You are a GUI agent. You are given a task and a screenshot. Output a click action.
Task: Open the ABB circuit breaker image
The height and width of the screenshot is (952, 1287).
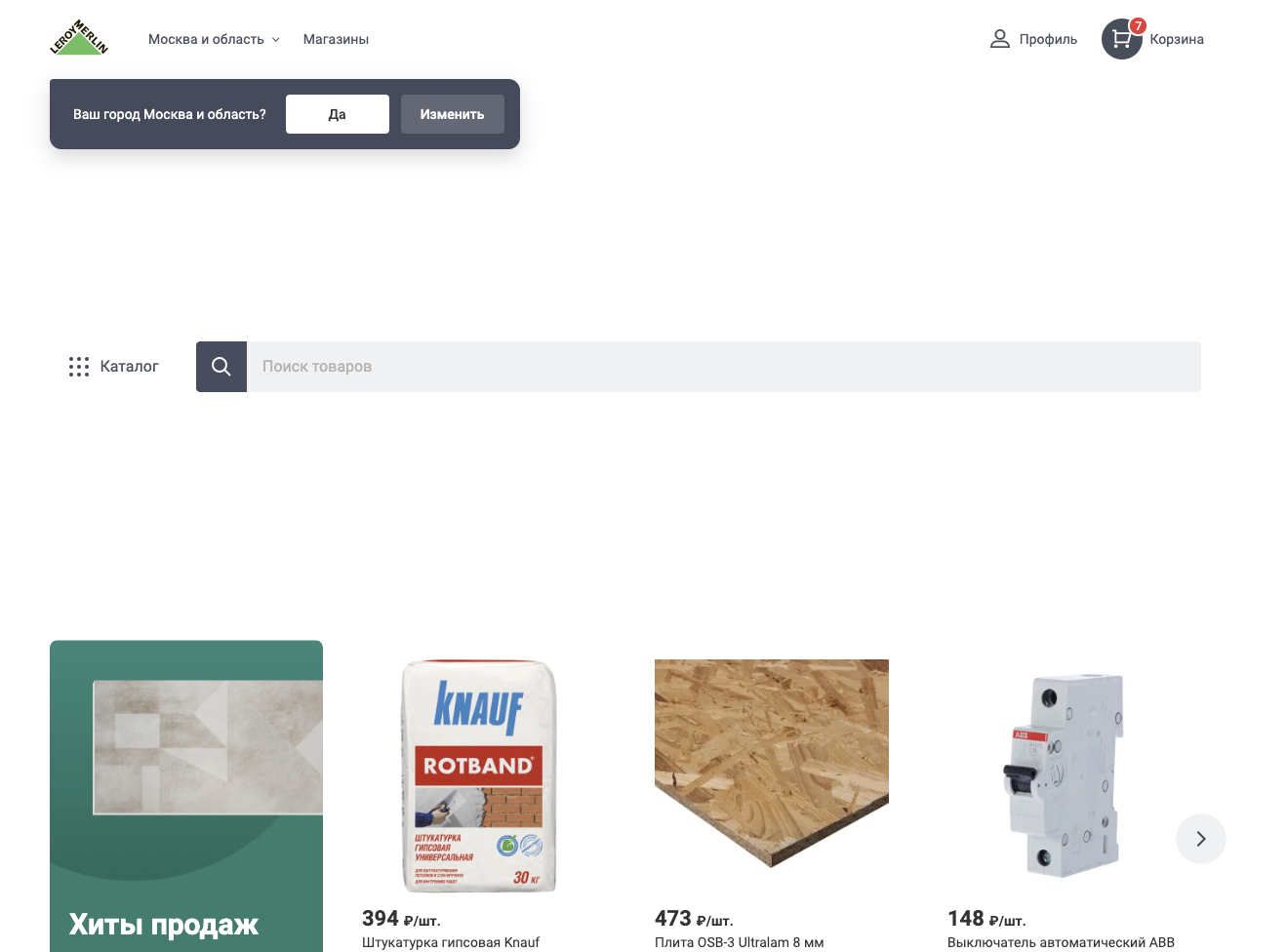(1065, 775)
